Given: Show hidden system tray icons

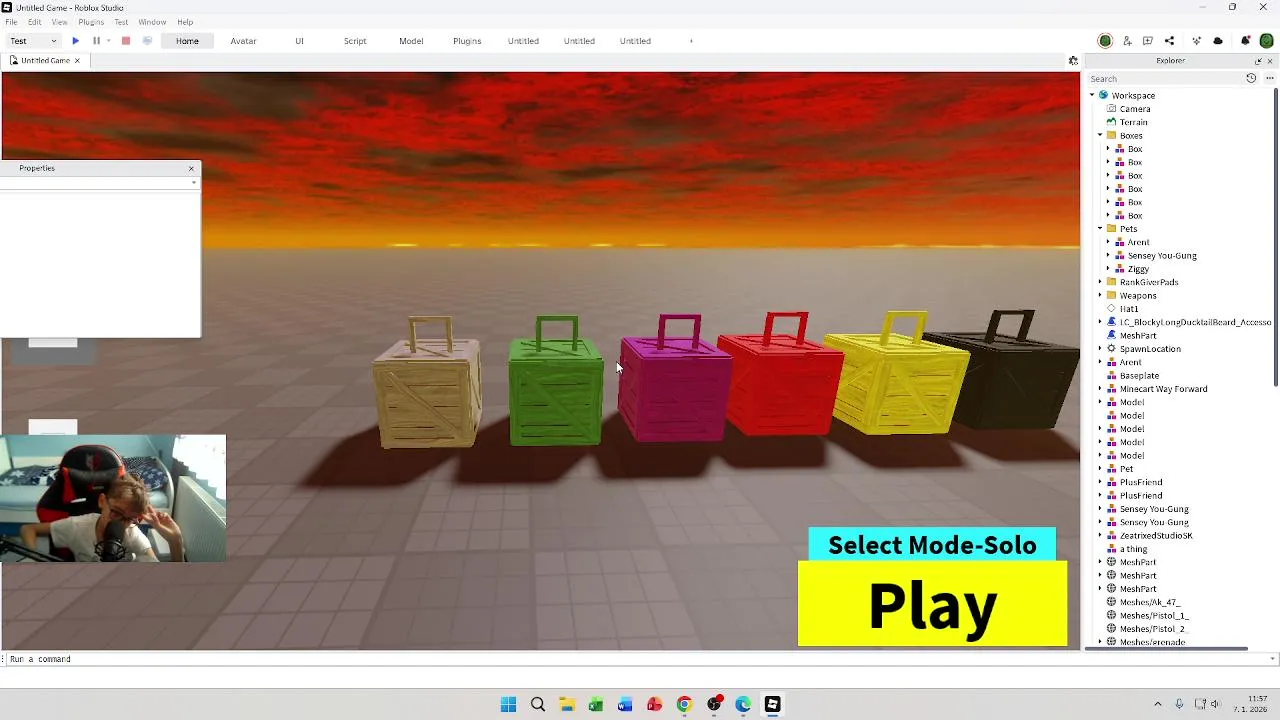Looking at the screenshot, I should pyautogui.click(x=1158, y=705).
